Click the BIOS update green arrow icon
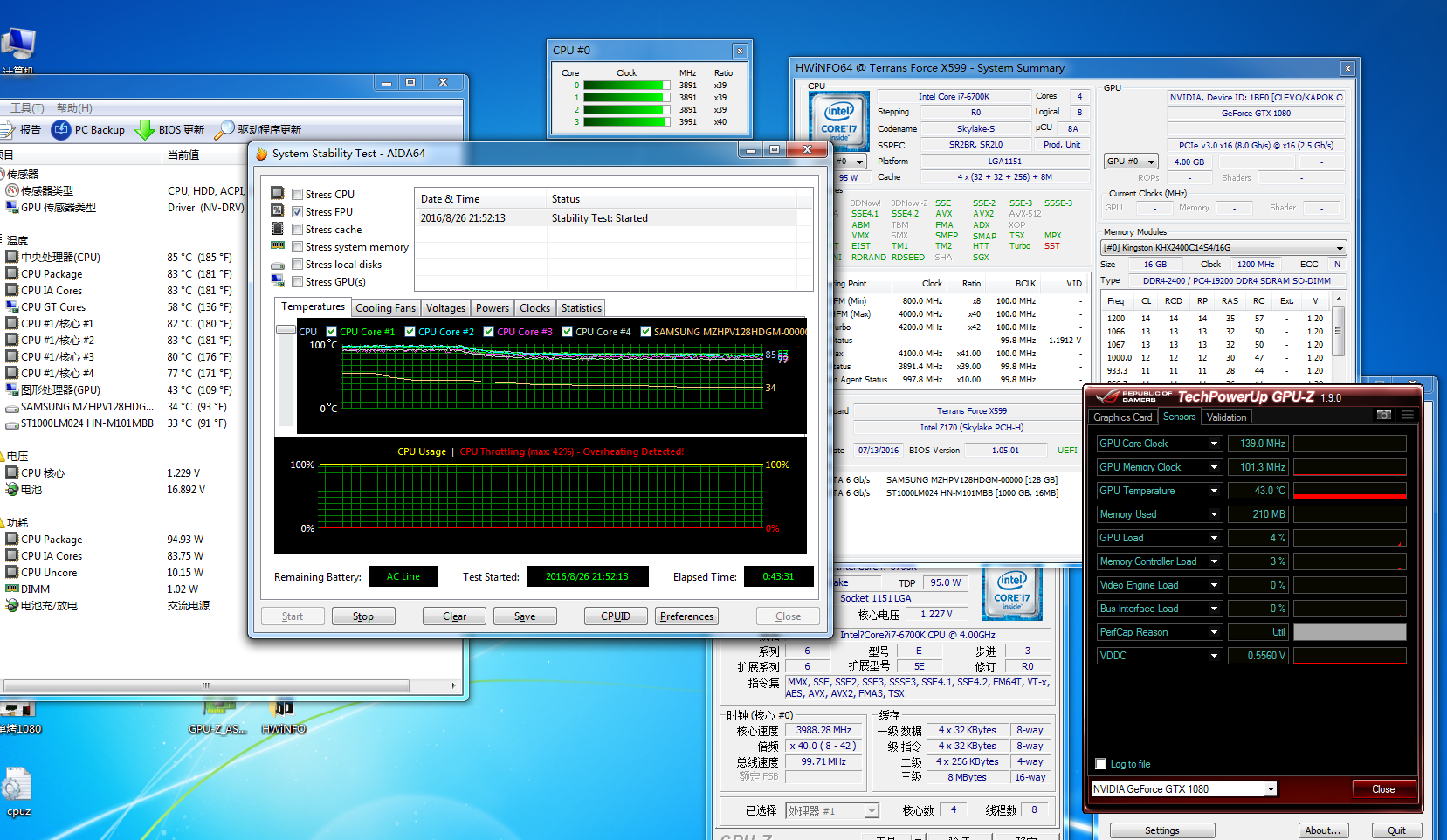Screen dimensions: 1447x840 (x=144, y=130)
